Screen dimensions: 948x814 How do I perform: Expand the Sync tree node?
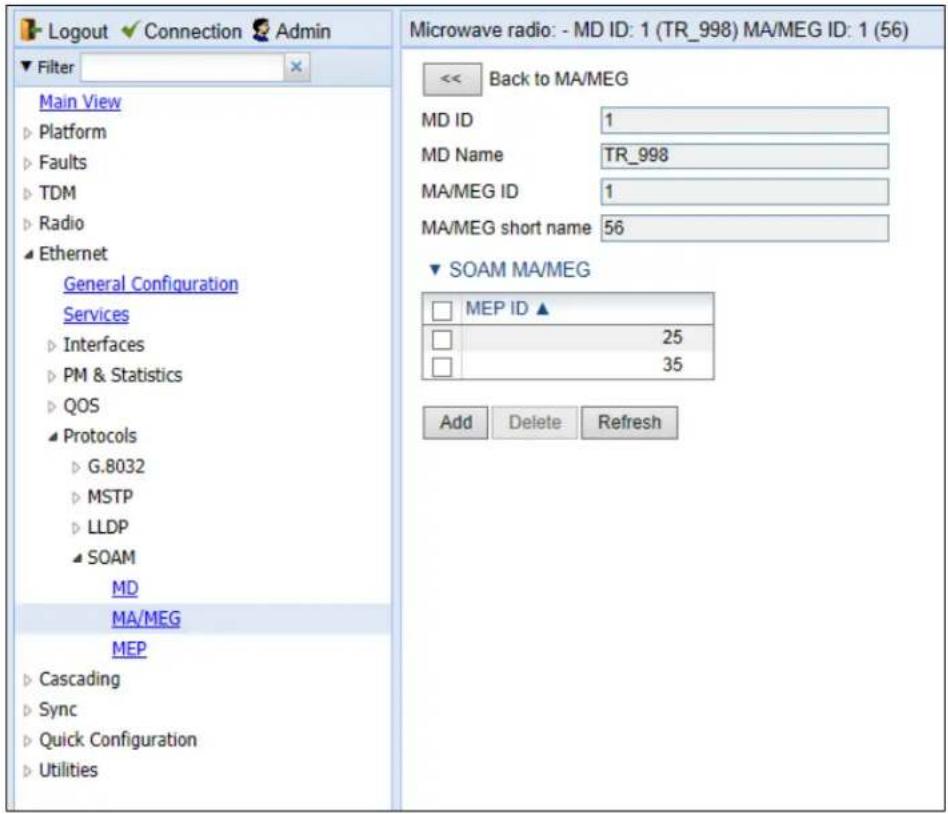click(x=27, y=711)
